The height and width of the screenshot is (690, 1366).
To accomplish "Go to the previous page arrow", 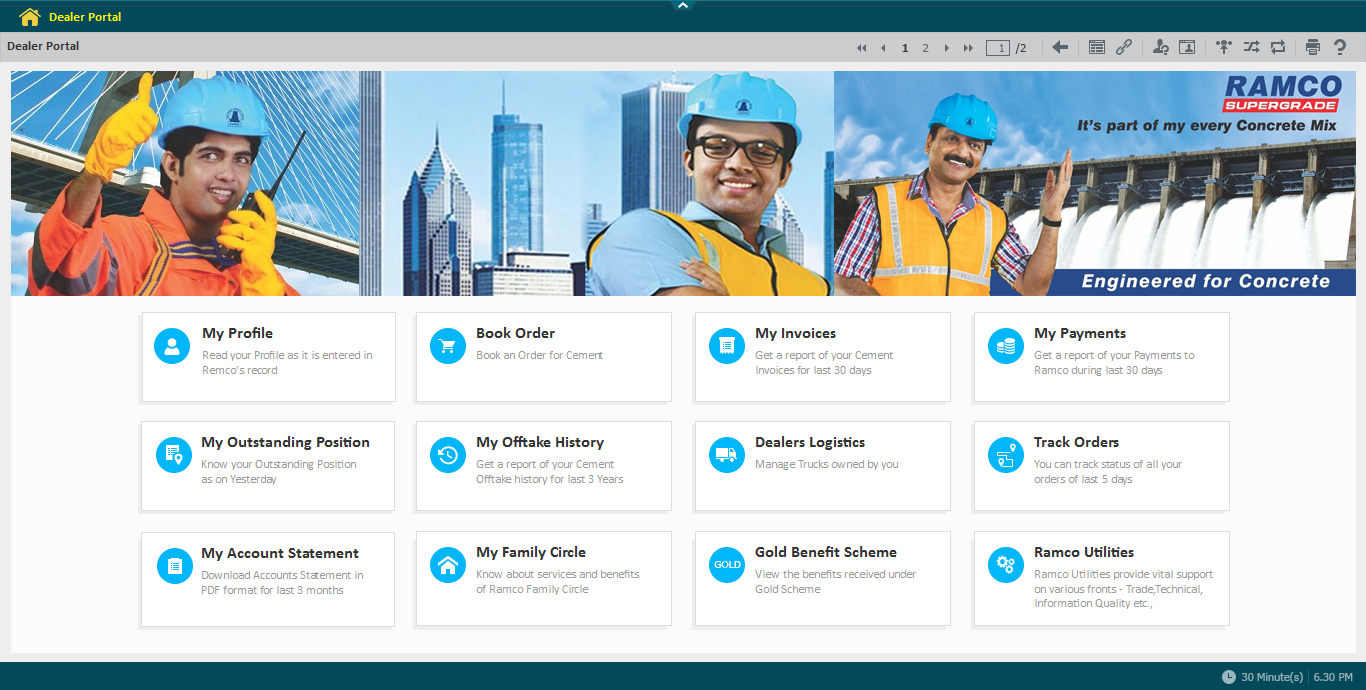I will pos(883,48).
